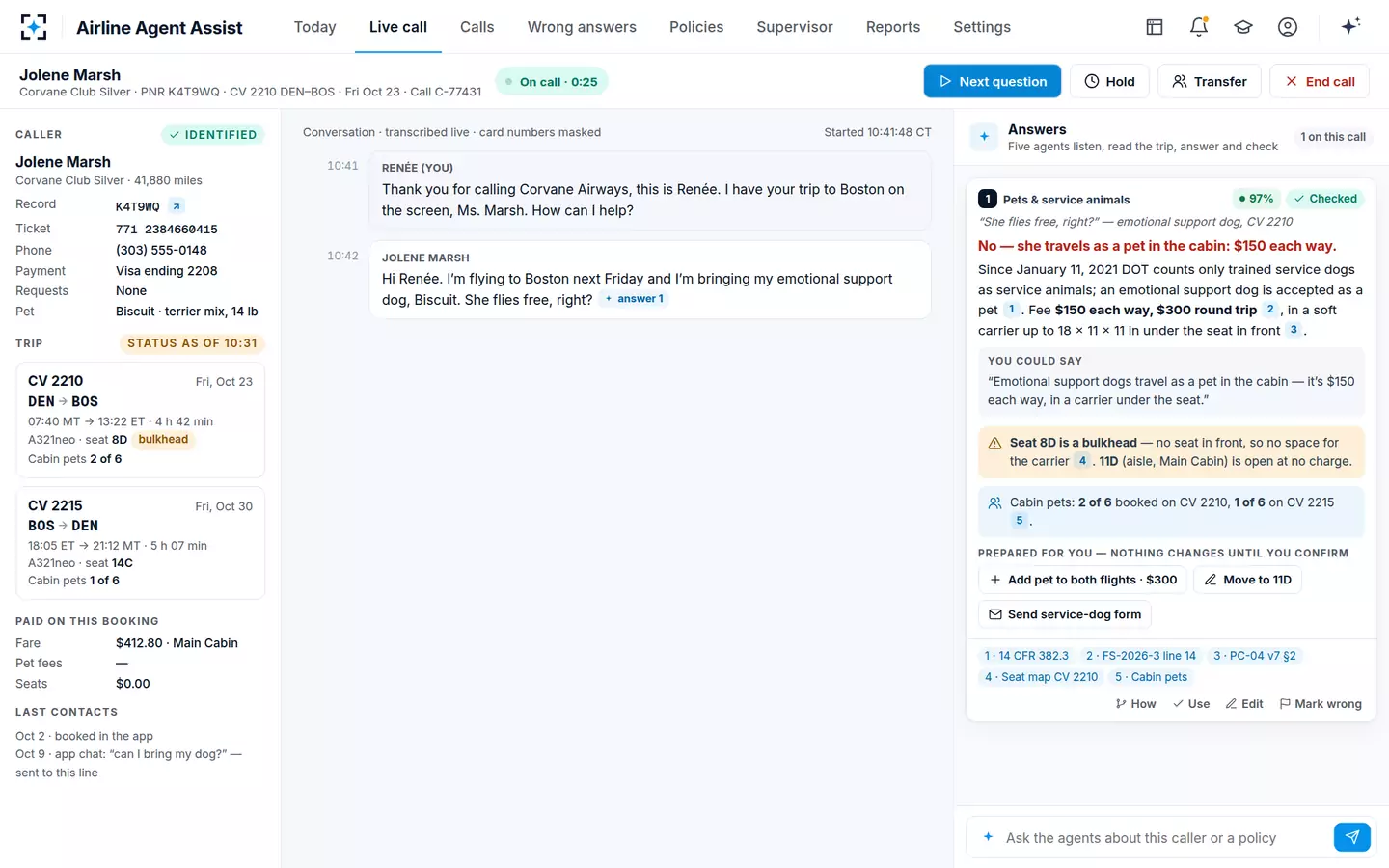Open the Wrong answers tab
This screenshot has height=868, width=1389.
click(582, 27)
